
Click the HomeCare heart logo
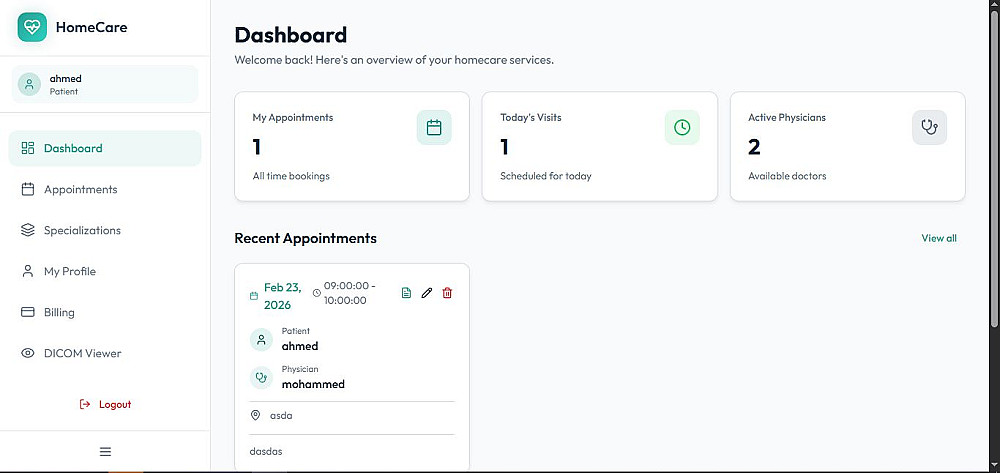(x=33, y=27)
